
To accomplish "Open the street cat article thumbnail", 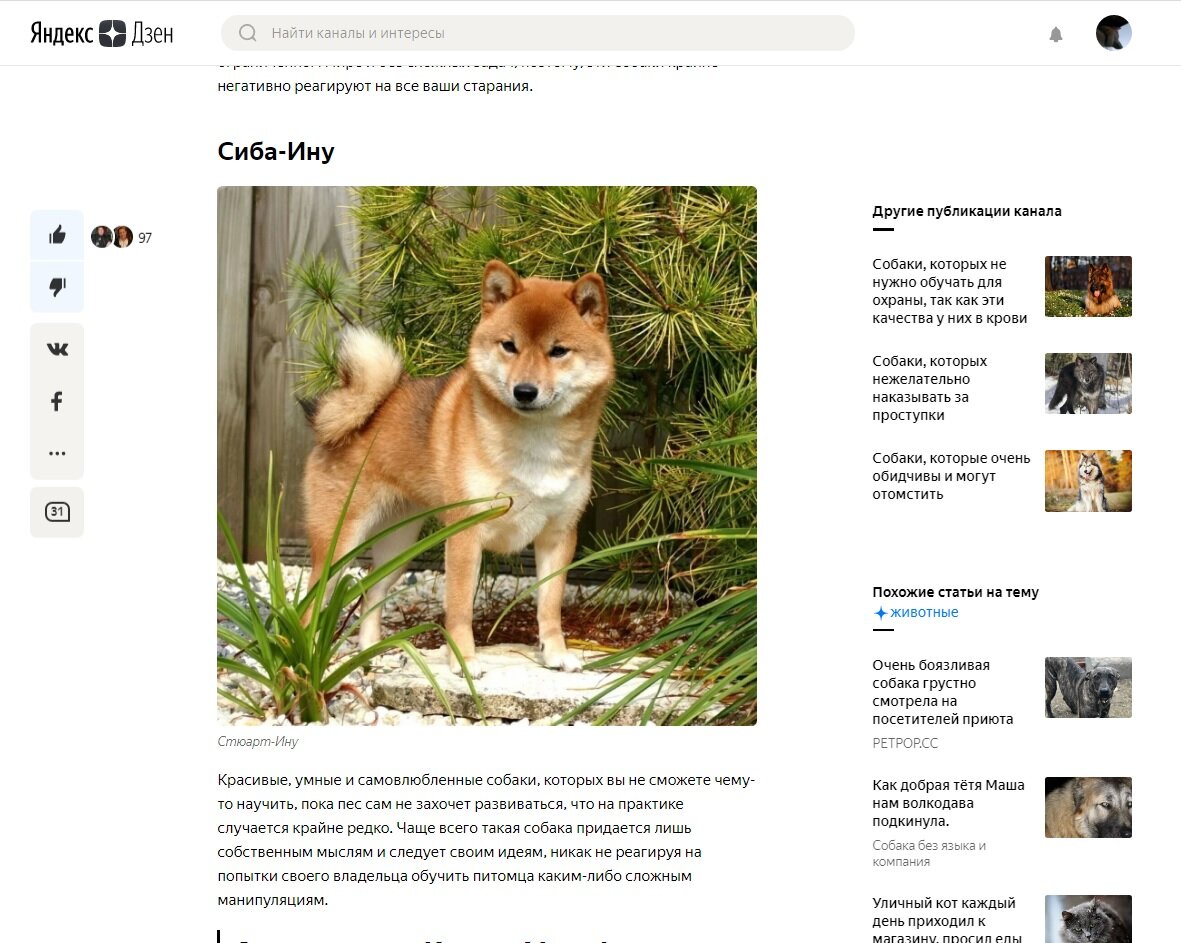I will 1088,919.
